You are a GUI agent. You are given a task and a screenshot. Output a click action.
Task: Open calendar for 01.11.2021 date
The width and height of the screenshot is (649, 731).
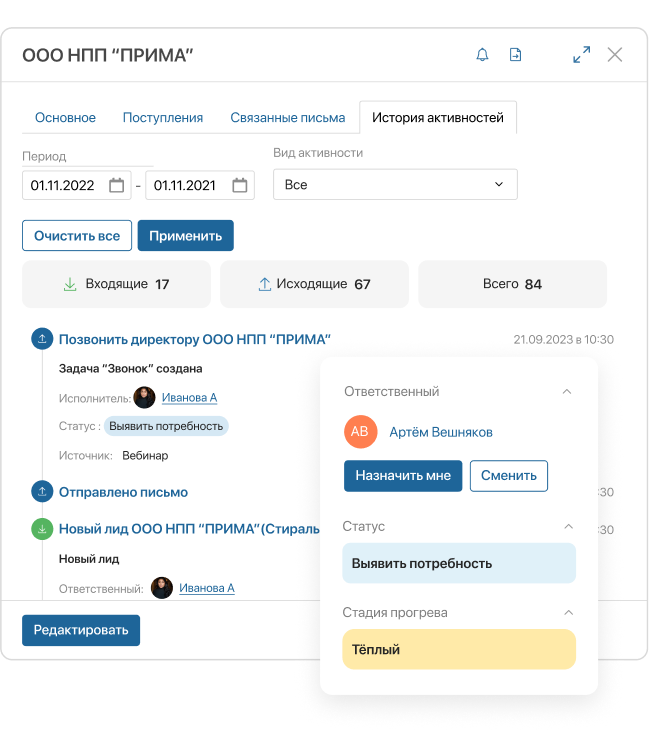point(240,185)
